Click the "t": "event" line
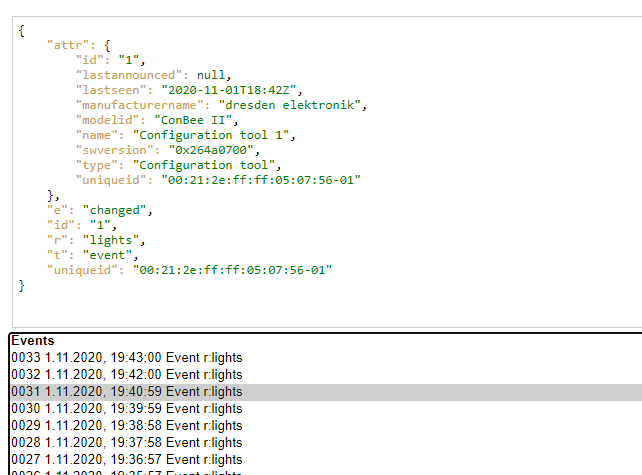 click(93, 256)
